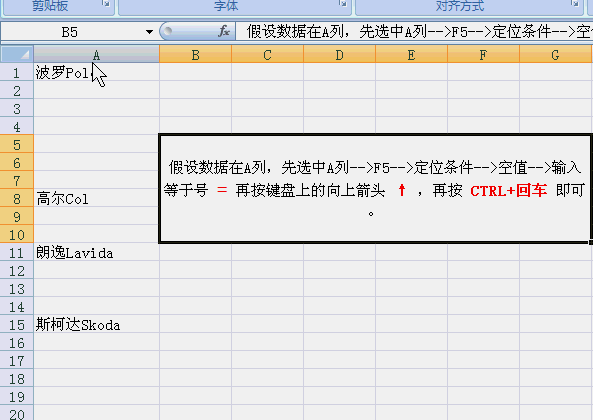
Task: Open the font (字体) dialog launcher
Action: 343,3
